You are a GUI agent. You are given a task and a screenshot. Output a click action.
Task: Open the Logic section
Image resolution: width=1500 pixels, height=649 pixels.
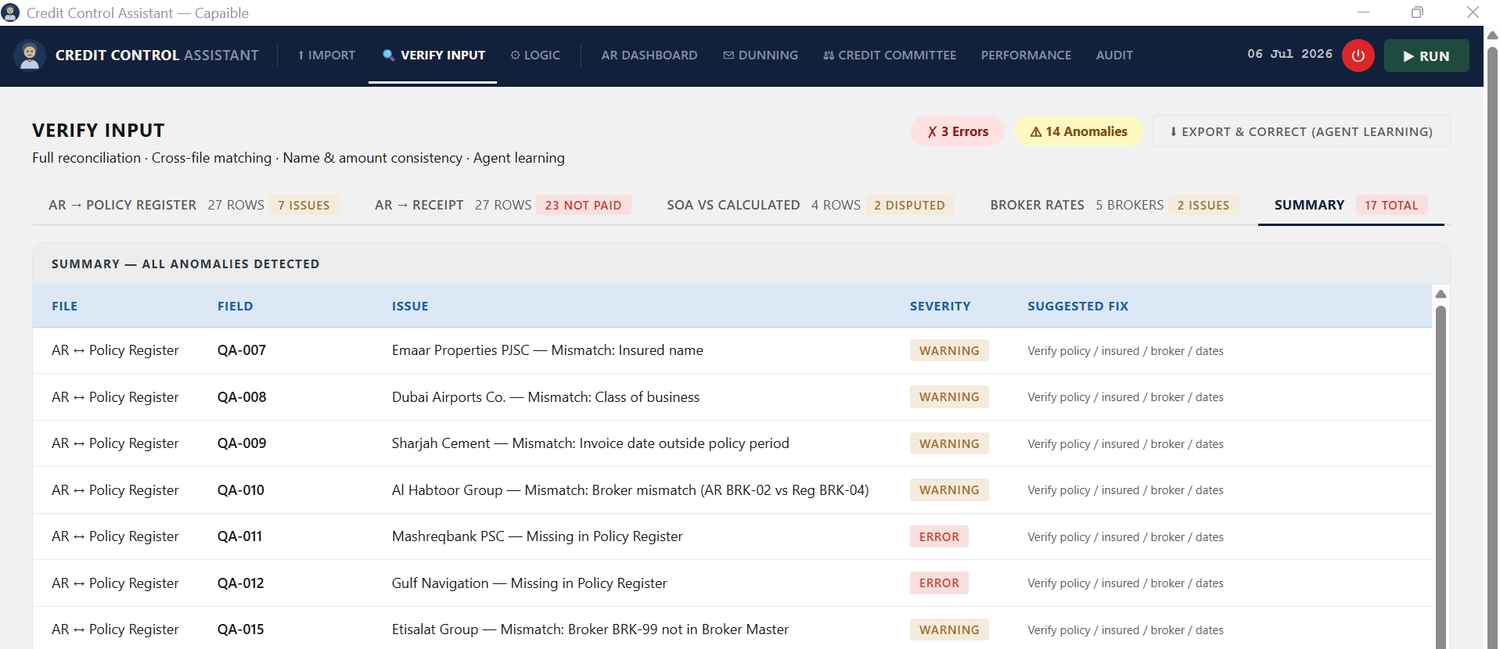coord(535,55)
